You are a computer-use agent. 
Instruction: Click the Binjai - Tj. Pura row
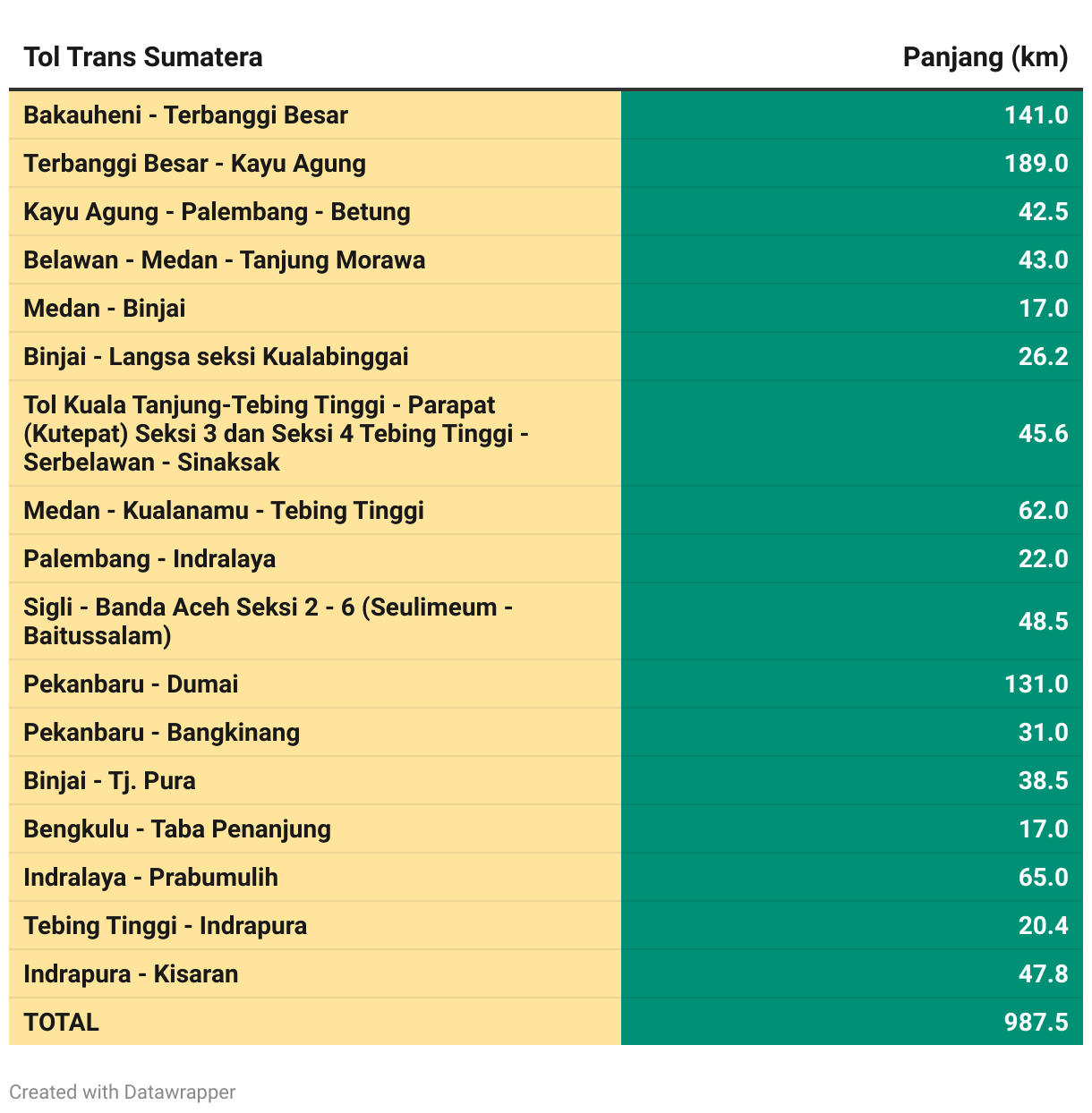click(x=546, y=780)
